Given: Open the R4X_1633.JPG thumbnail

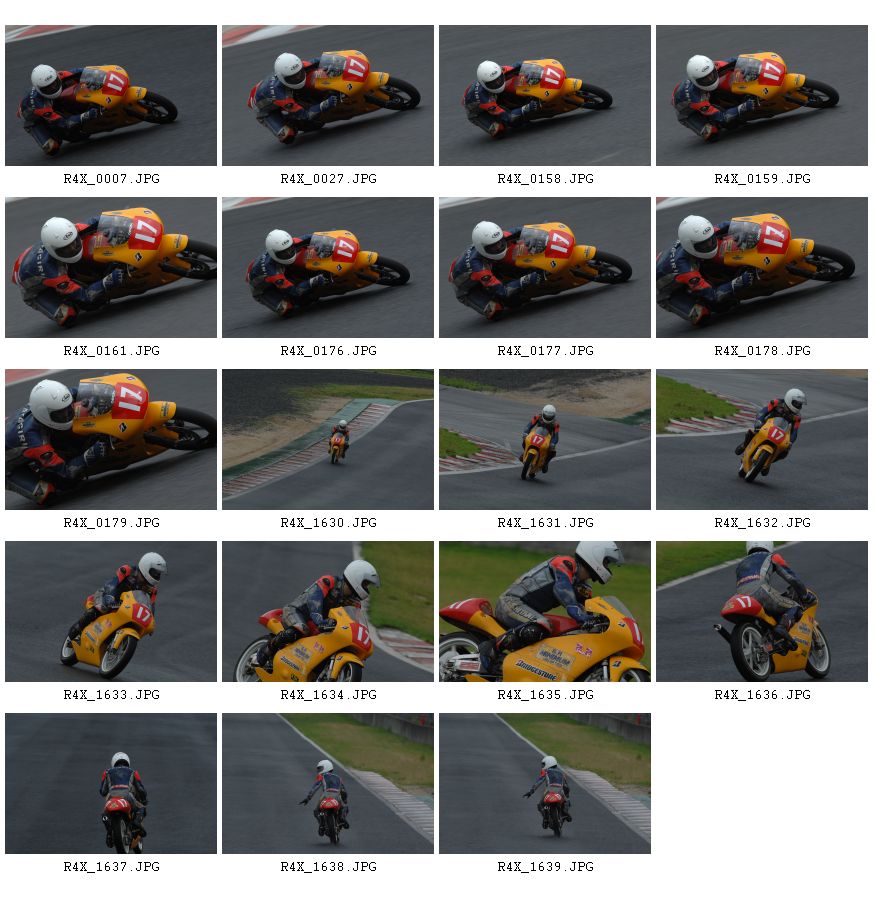Looking at the screenshot, I should tap(111, 611).
